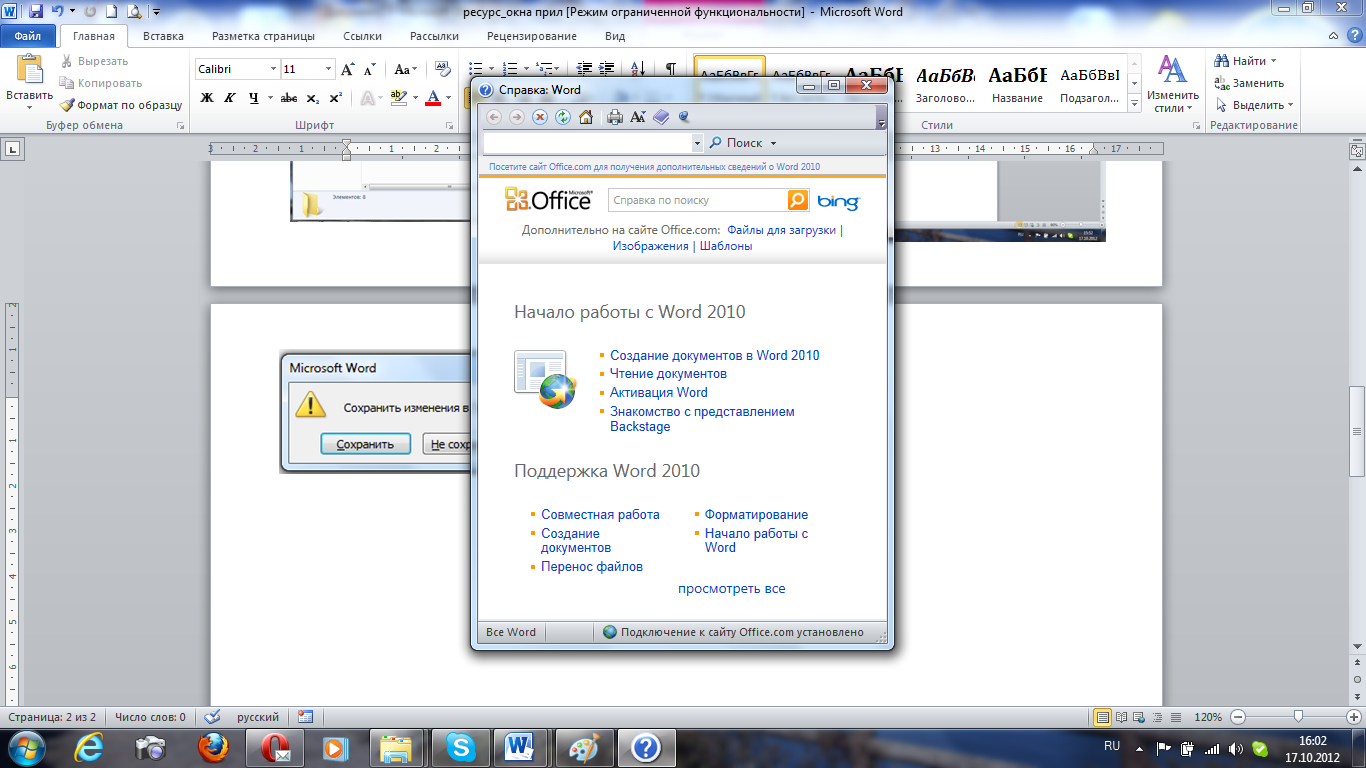
Task: Click the zoom slider handle
Action: [x=1298, y=716]
